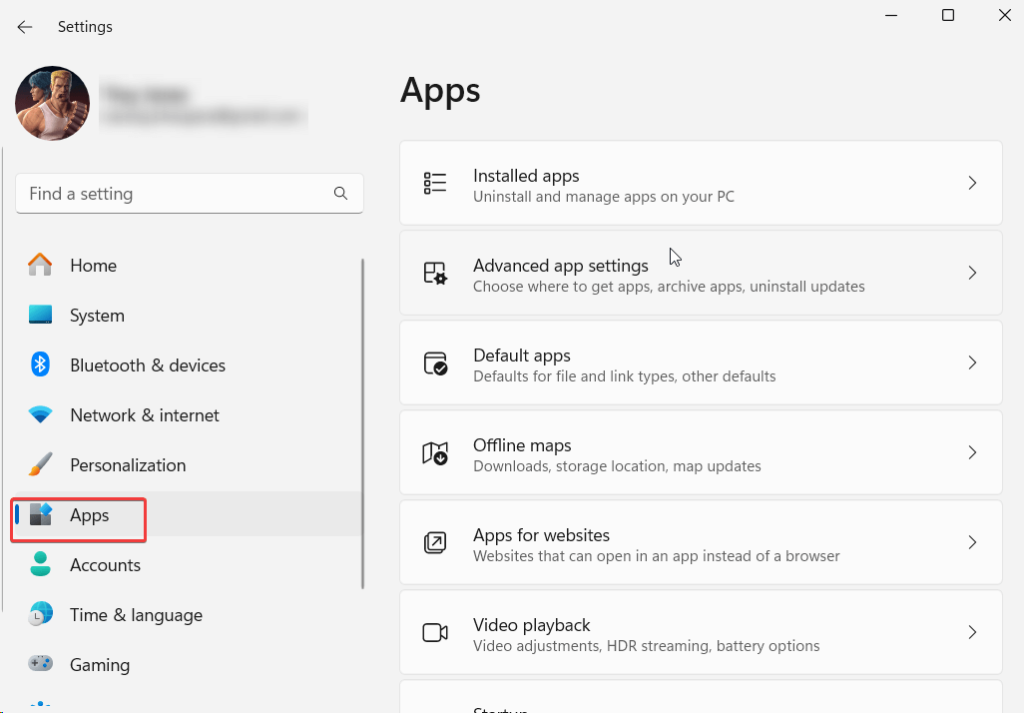Select Time & language in sidebar

(x=136, y=615)
